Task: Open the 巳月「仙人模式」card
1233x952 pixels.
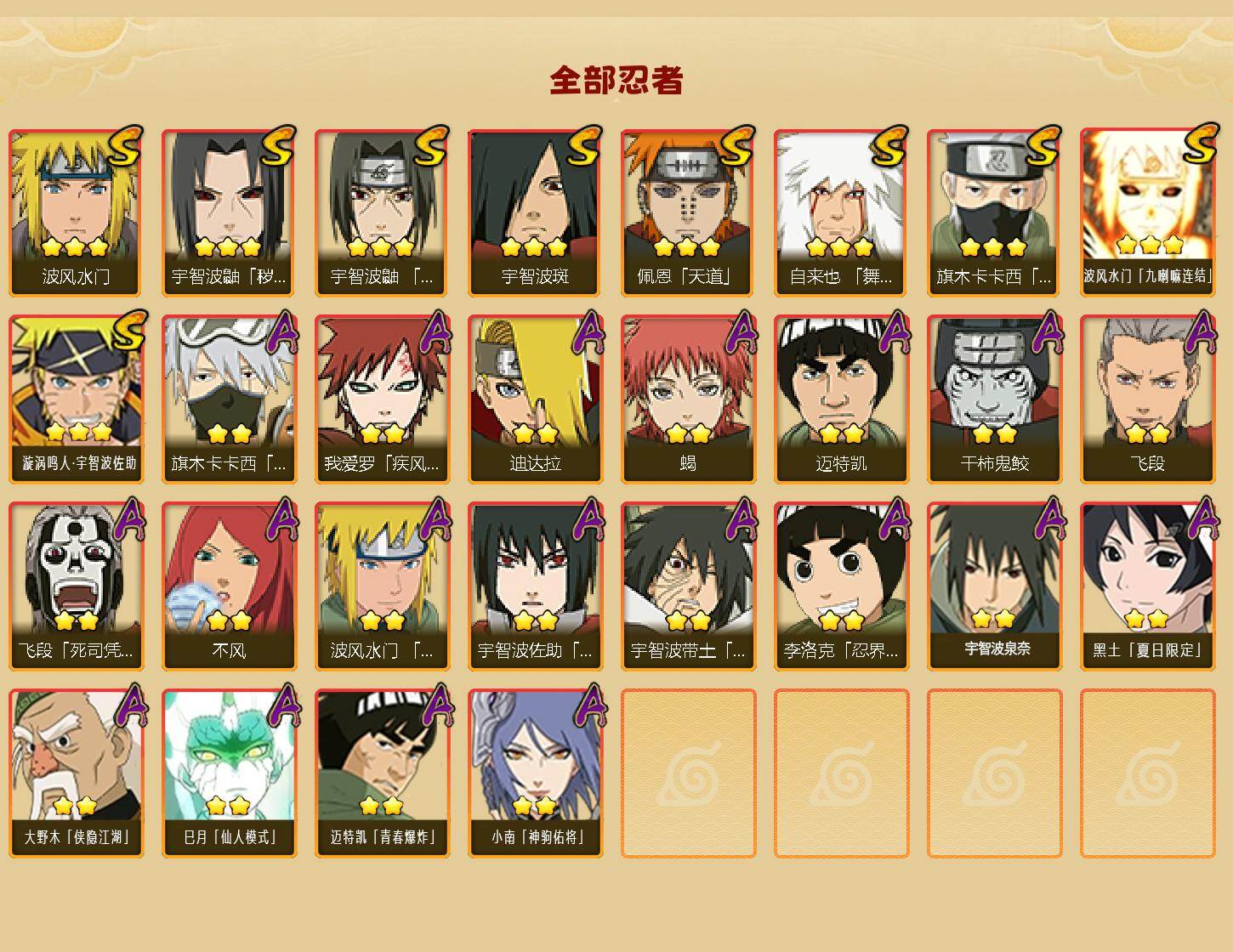Action: coord(229,773)
